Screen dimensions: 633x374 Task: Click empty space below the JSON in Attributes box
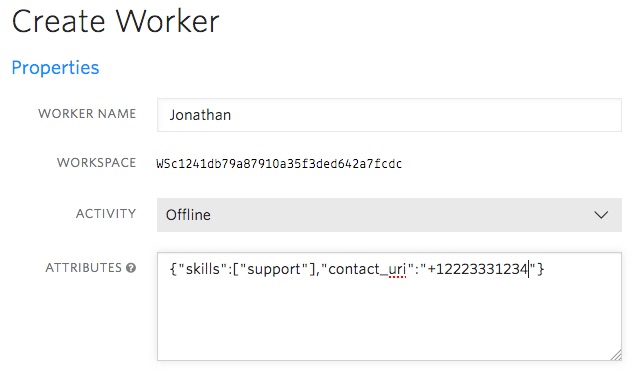tap(389, 319)
